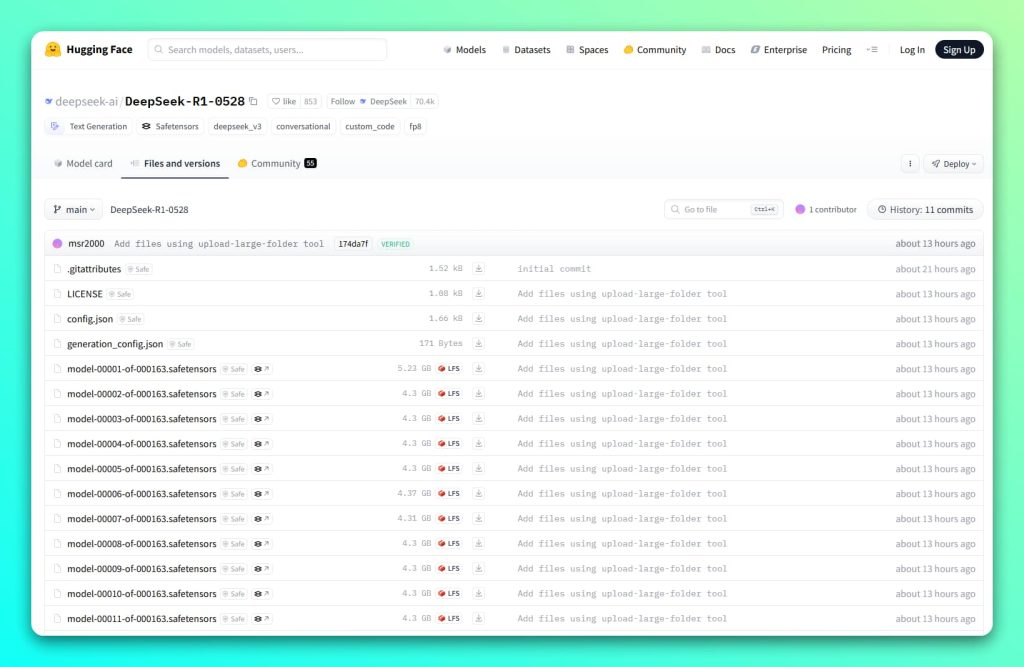Open the deepseek-ai organization link
The height and width of the screenshot is (667, 1024).
pyautogui.click(x=86, y=101)
